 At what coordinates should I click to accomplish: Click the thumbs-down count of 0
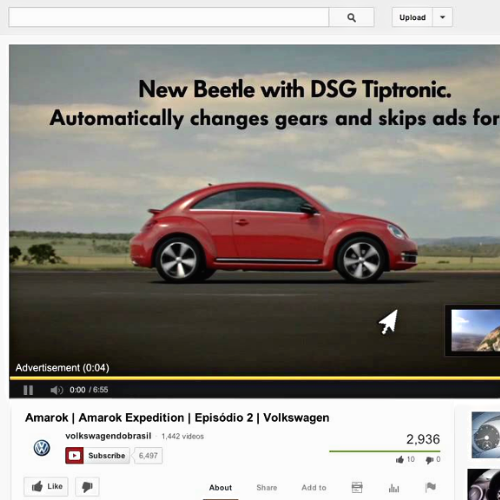[433, 460]
